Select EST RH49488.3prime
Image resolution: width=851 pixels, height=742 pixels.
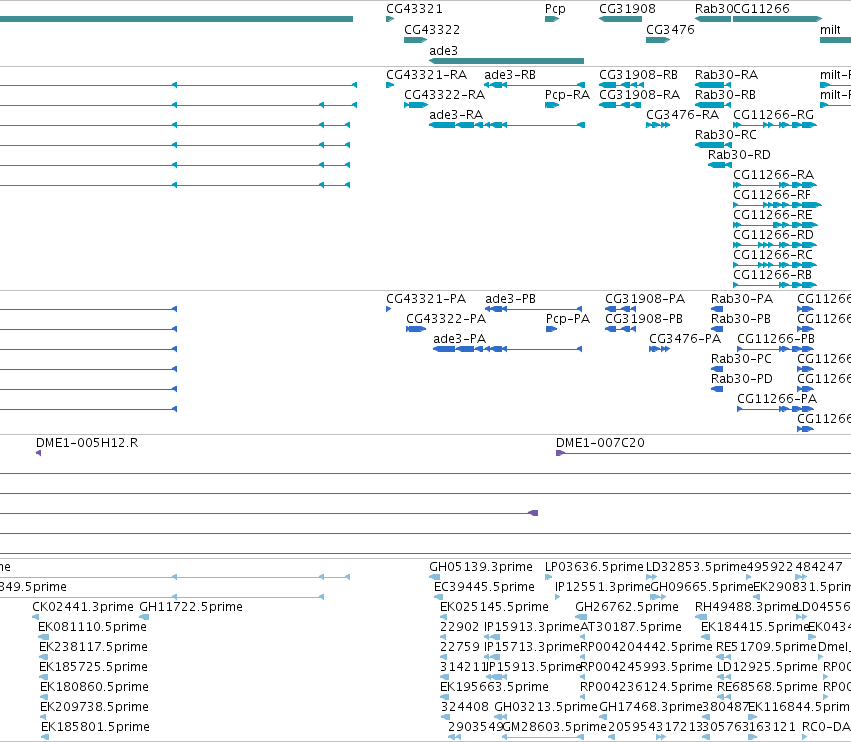tap(701, 617)
